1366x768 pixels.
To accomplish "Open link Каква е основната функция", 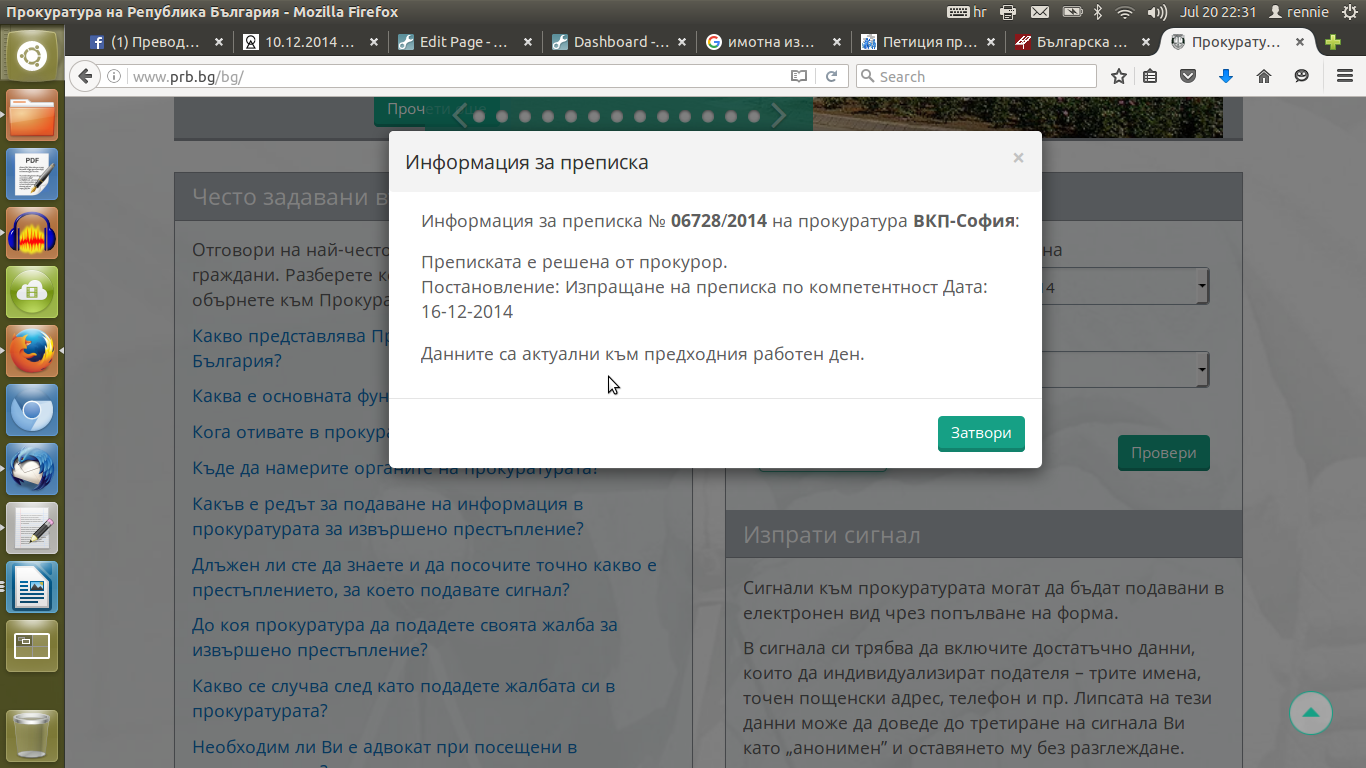I will click(290, 396).
